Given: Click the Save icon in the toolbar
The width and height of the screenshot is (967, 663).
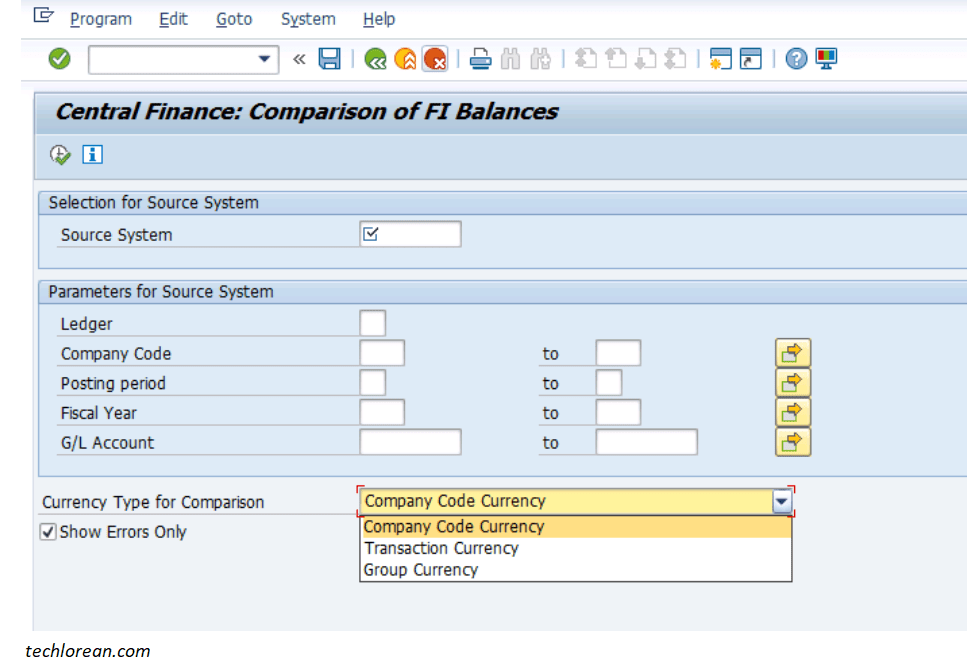Looking at the screenshot, I should click(x=329, y=58).
